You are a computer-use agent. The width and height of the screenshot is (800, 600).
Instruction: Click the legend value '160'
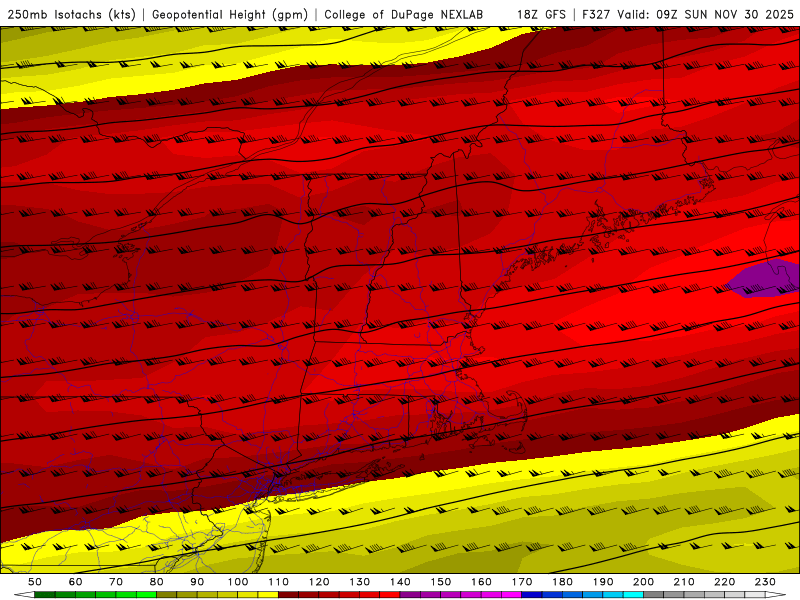coord(481,582)
